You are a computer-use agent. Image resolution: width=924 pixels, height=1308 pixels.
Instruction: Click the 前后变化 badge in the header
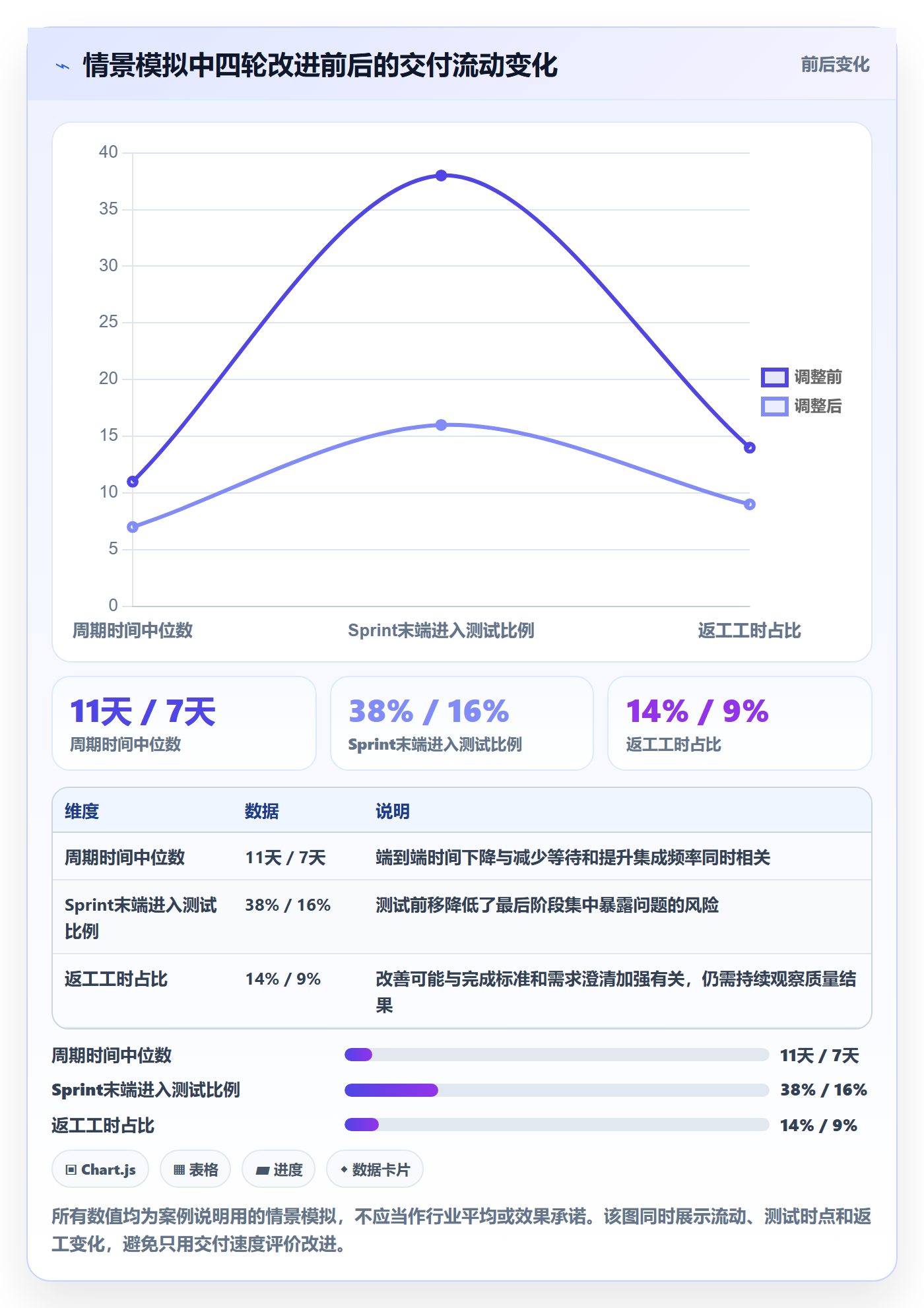835,65
